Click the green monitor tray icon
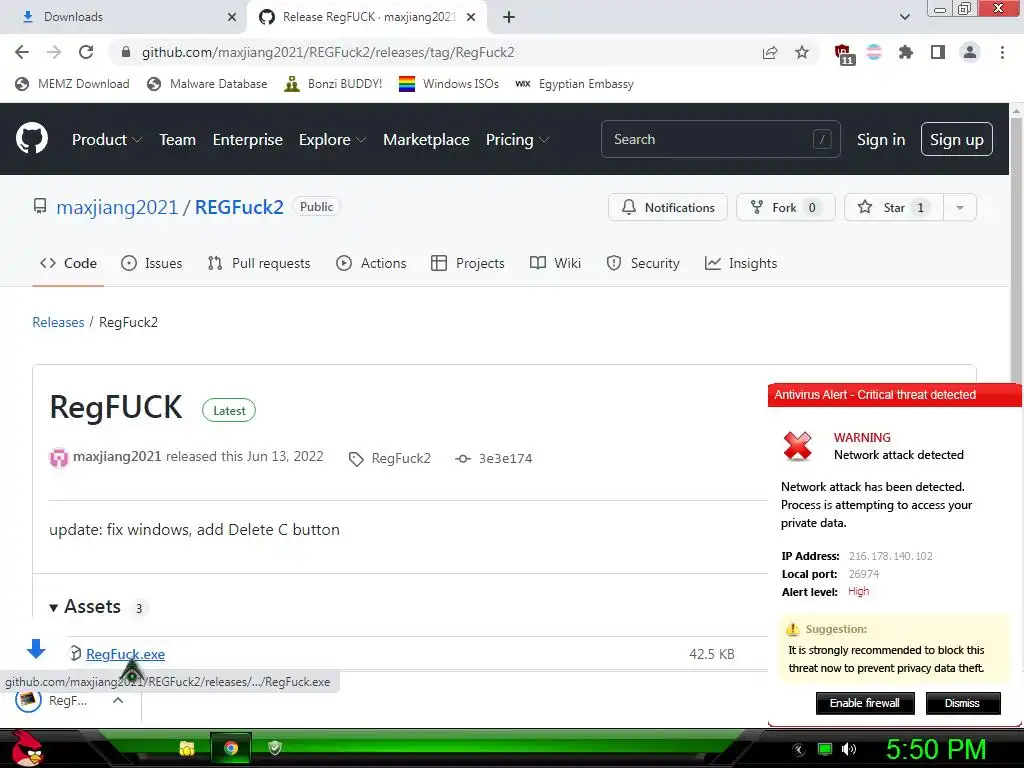This screenshot has width=1024, height=768. 825,749
